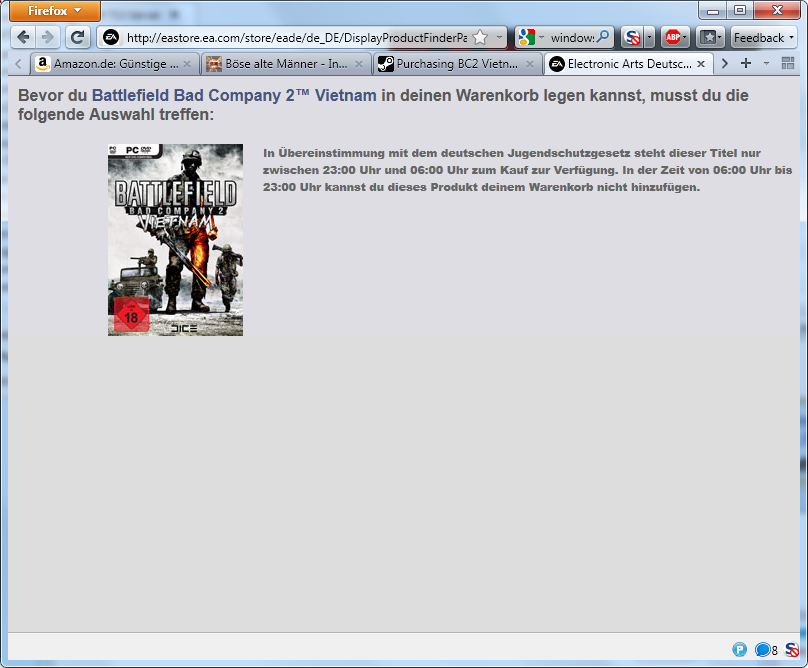Run search with the magnifier icon
The width and height of the screenshot is (808, 668).
point(603,37)
